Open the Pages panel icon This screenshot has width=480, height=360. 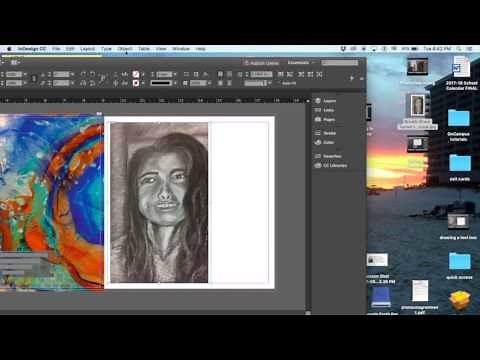tap(318, 119)
